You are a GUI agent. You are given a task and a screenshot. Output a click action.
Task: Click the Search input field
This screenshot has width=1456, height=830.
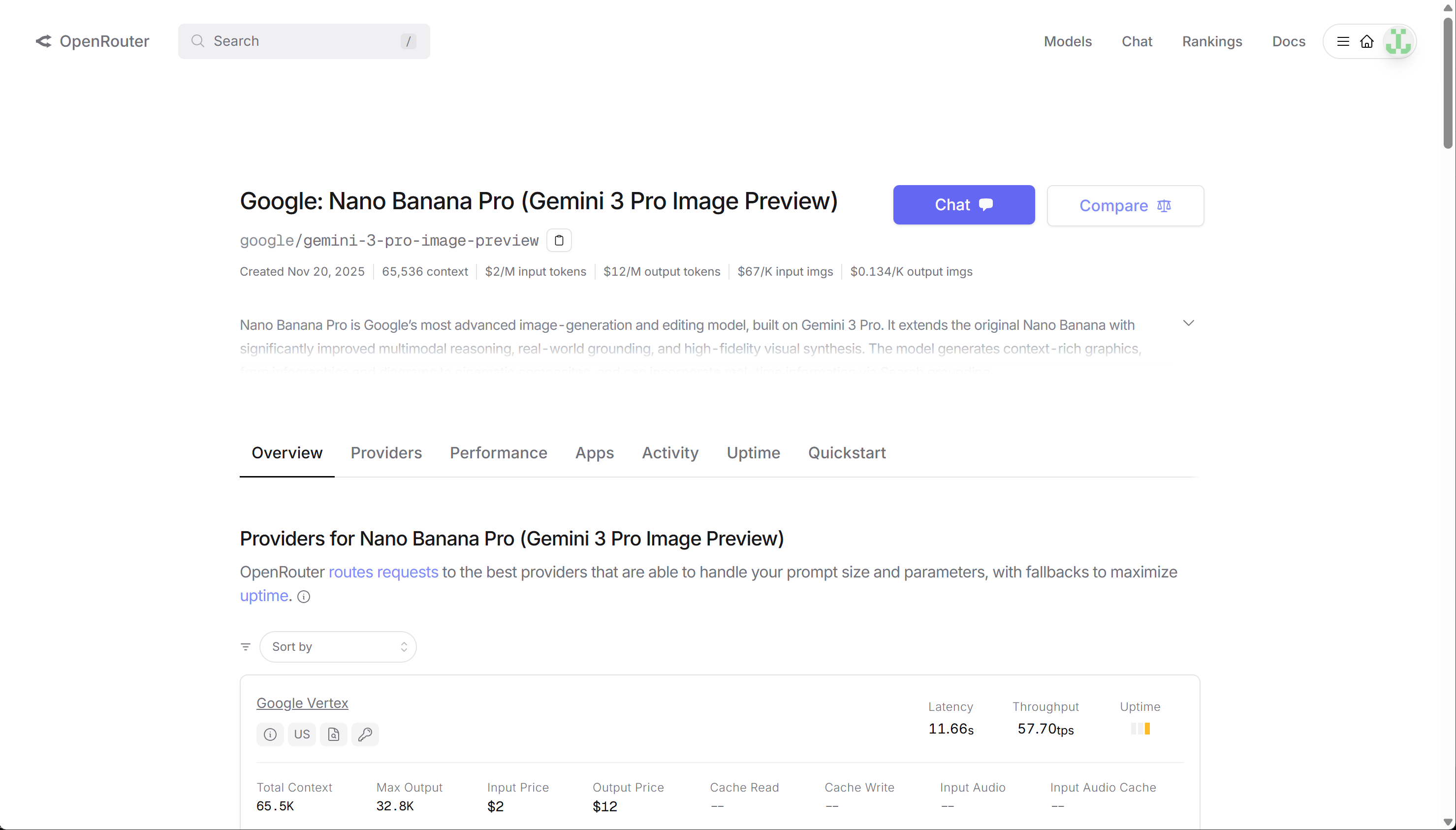point(304,41)
